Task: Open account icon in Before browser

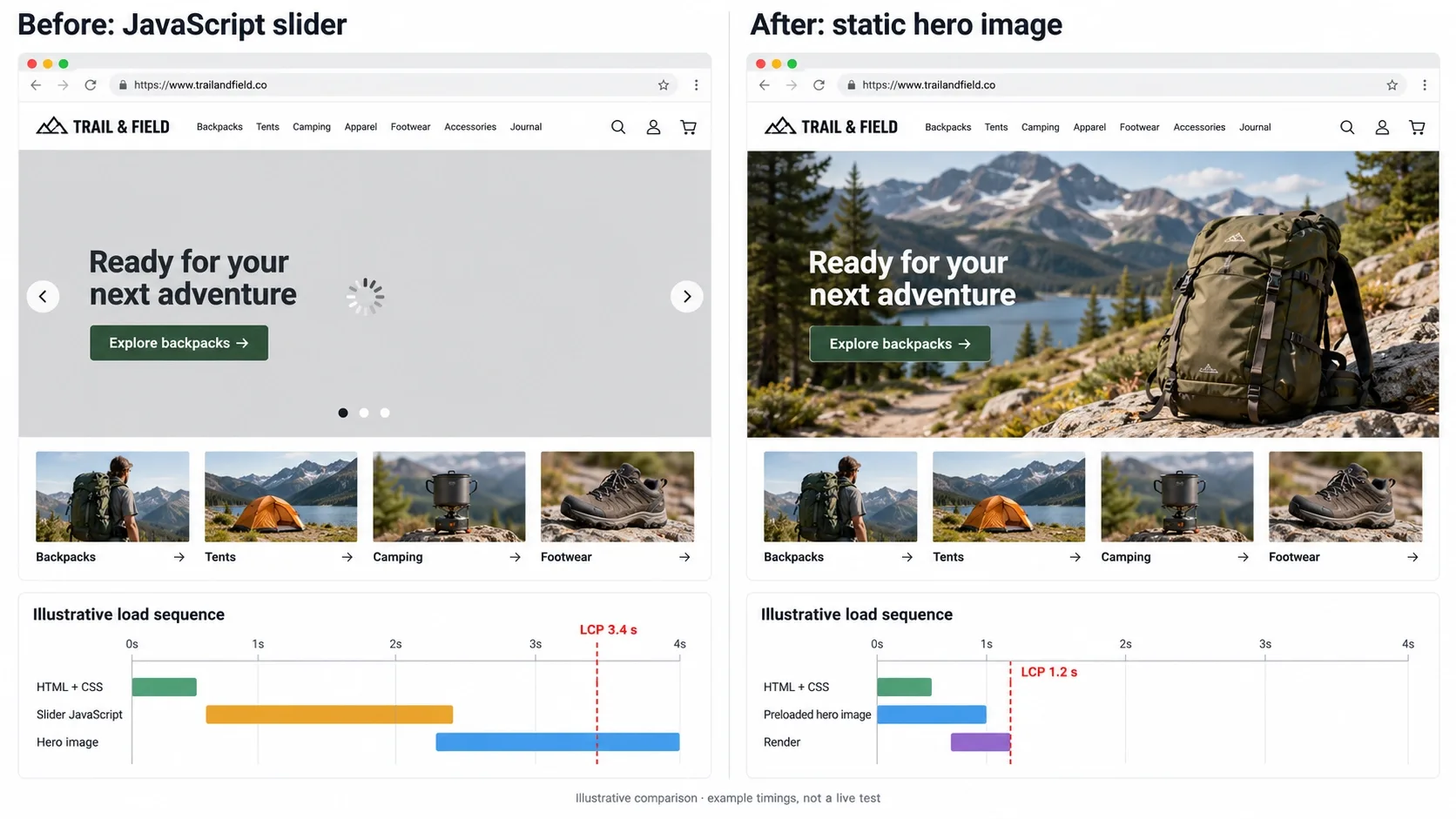Action: click(x=653, y=127)
